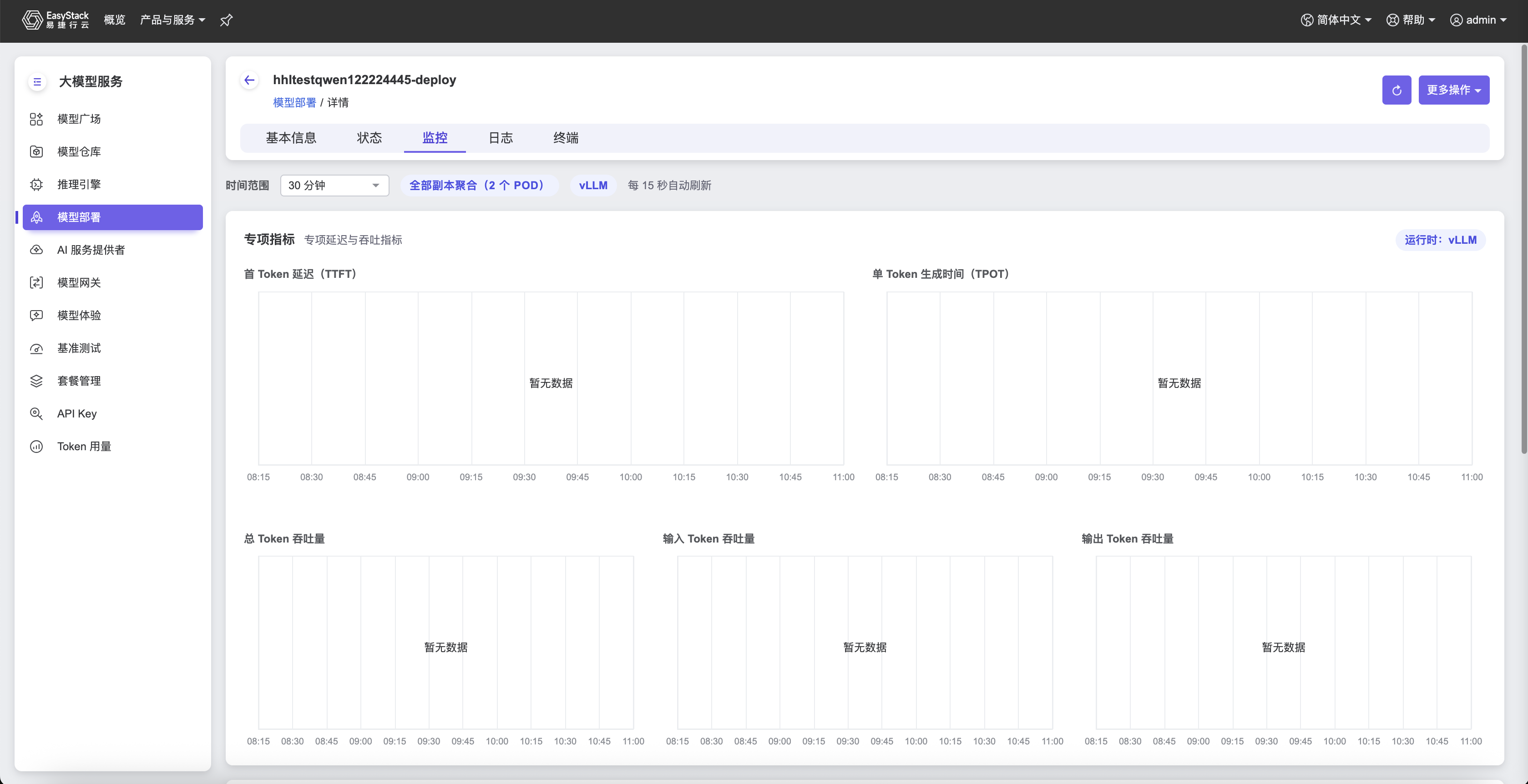Click the API Key icon
Screen dimensions: 1528x784
click(x=36, y=414)
